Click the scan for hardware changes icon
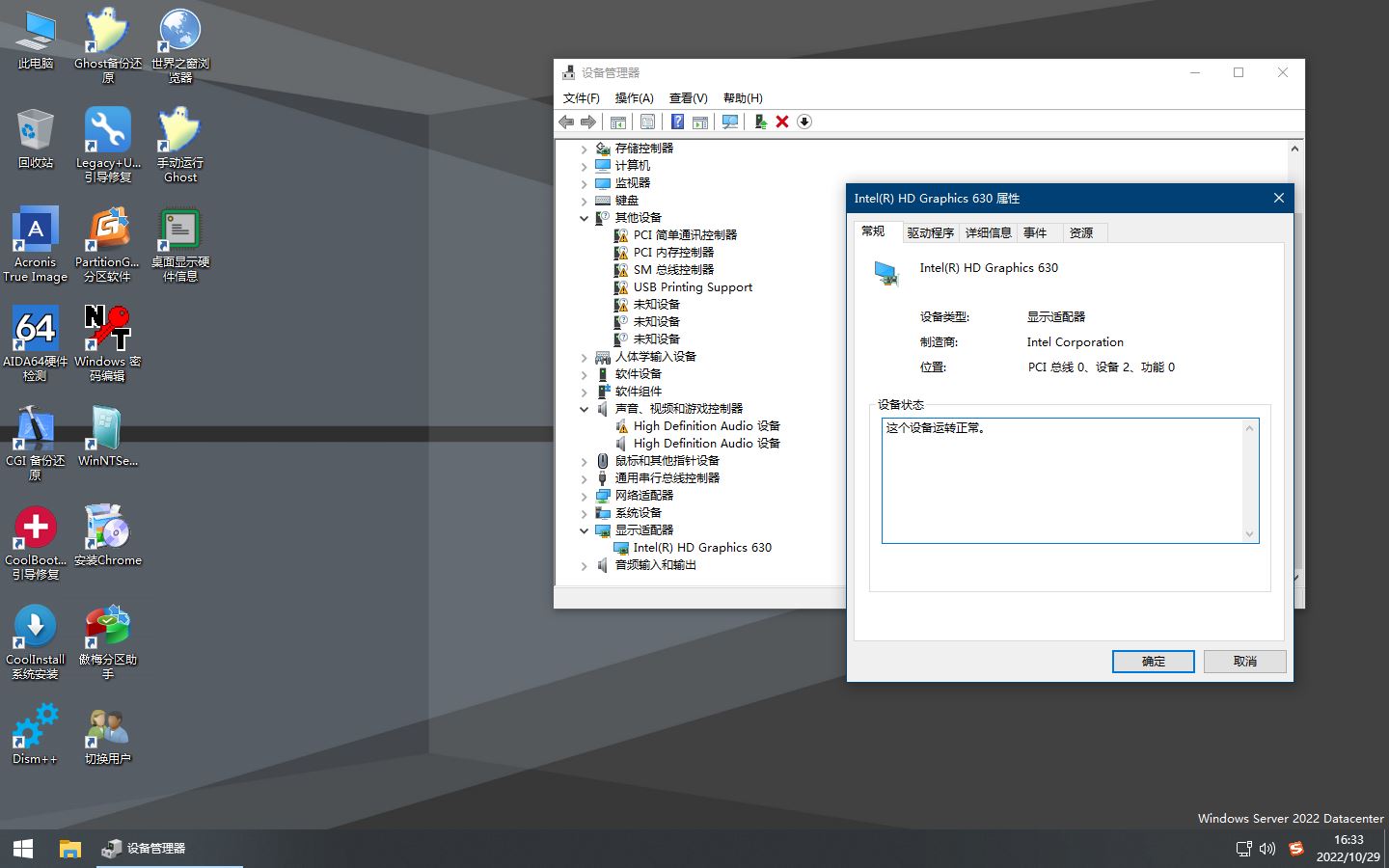Viewport: 1389px width, 868px height. 730,122
